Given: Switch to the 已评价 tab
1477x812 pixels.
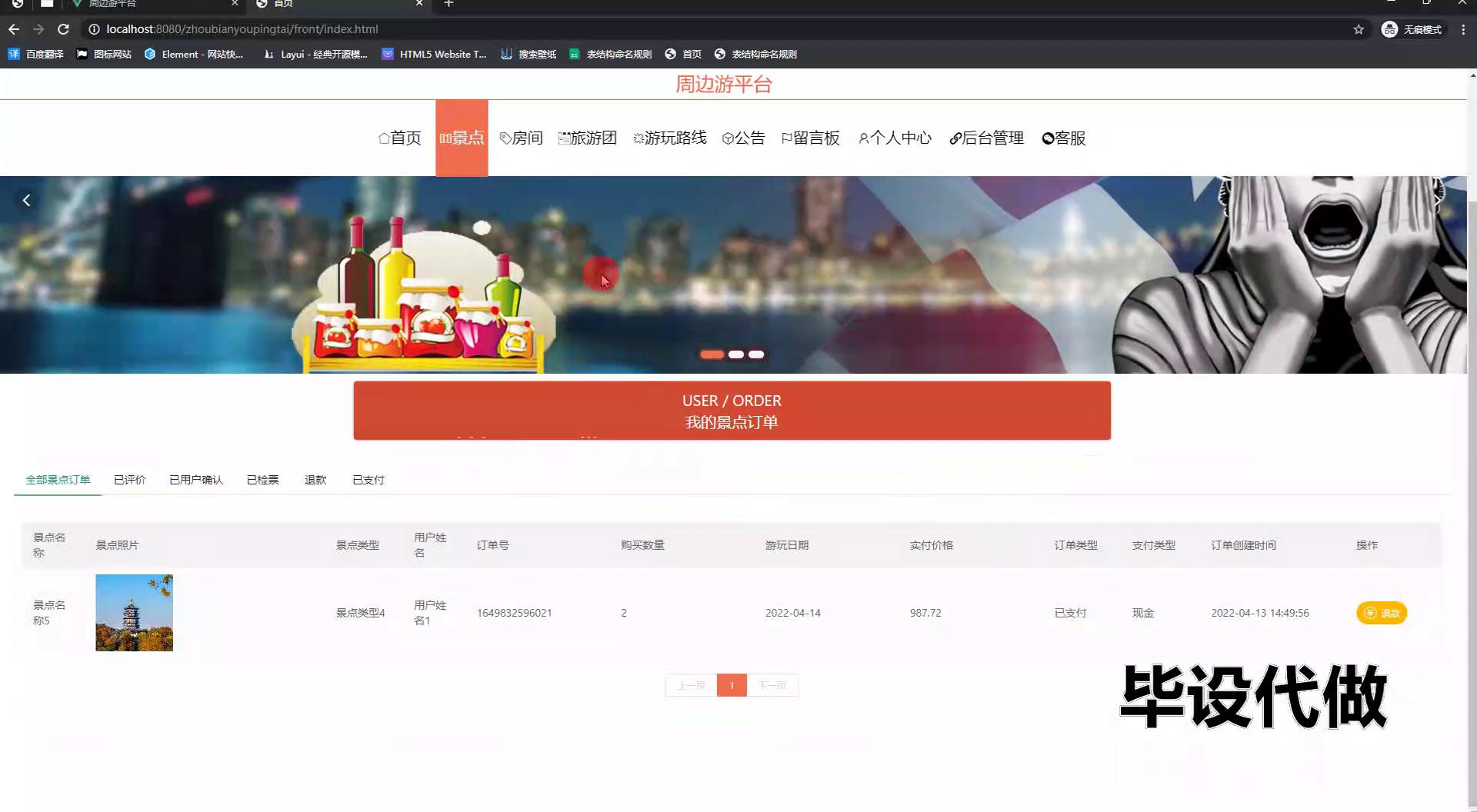Looking at the screenshot, I should pyautogui.click(x=129, y=480).
